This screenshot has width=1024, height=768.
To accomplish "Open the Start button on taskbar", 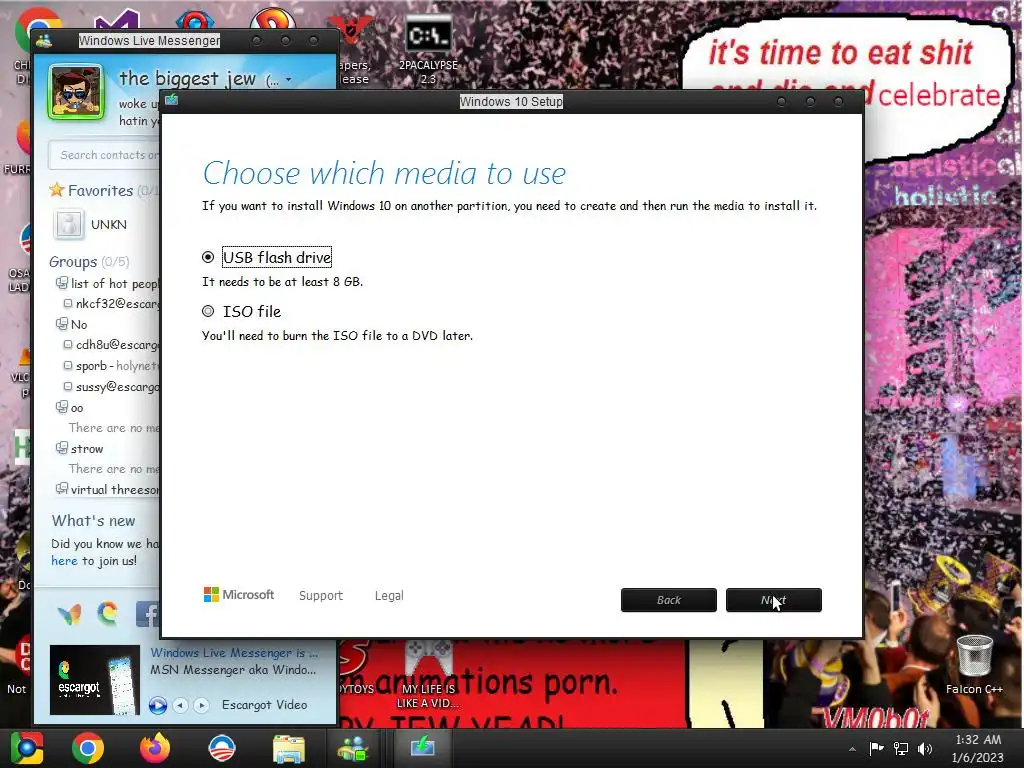I will click(x=27, y=748).
